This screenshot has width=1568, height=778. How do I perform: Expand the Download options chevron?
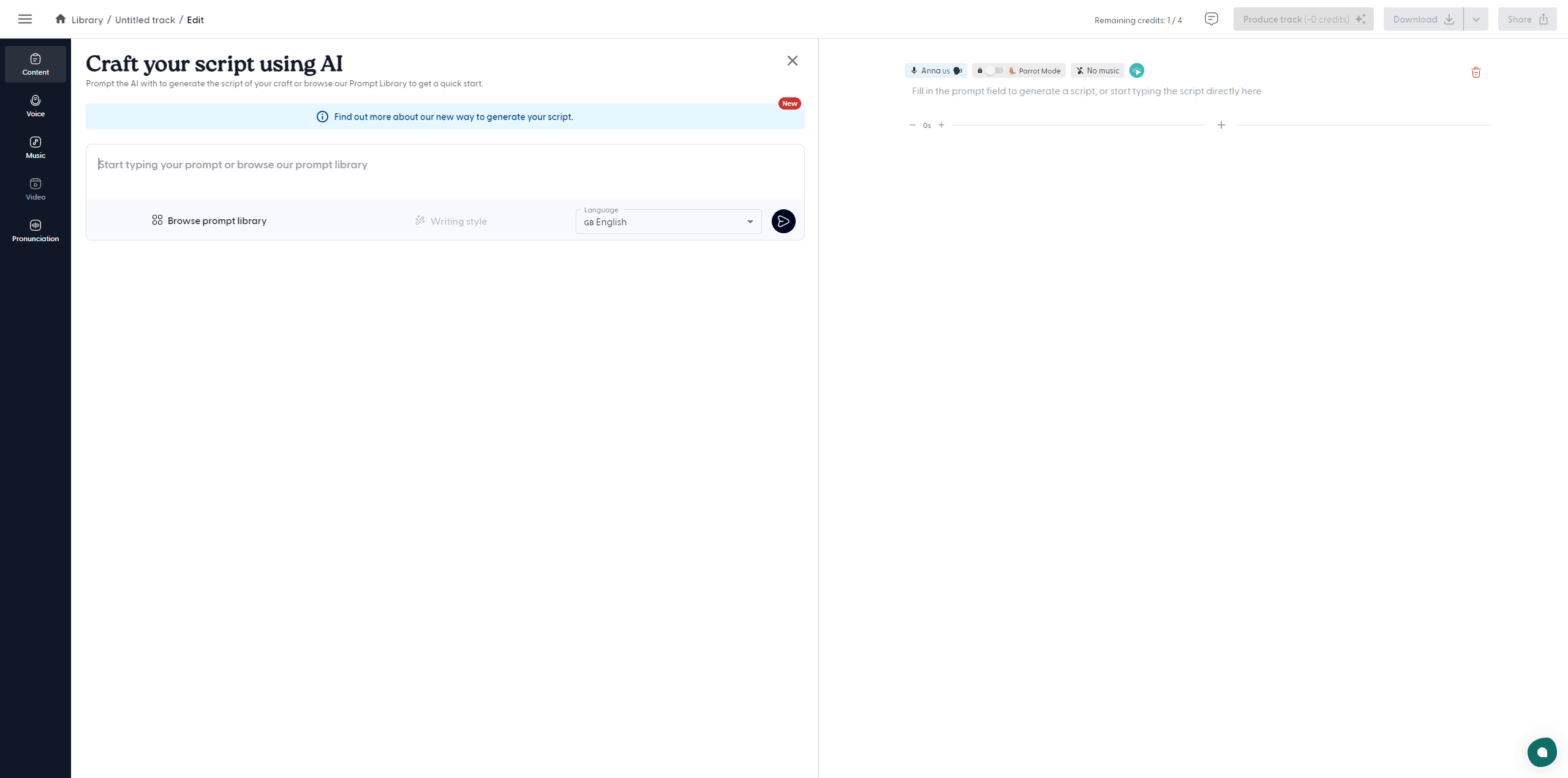[x=1476, y=19]
